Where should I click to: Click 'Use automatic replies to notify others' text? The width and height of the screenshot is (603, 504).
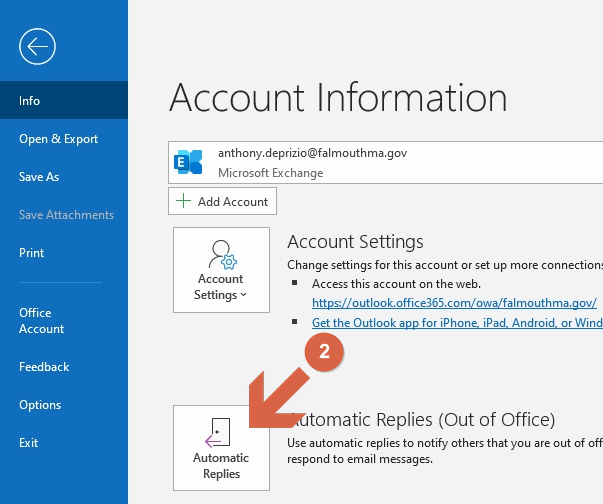[445, 451]
